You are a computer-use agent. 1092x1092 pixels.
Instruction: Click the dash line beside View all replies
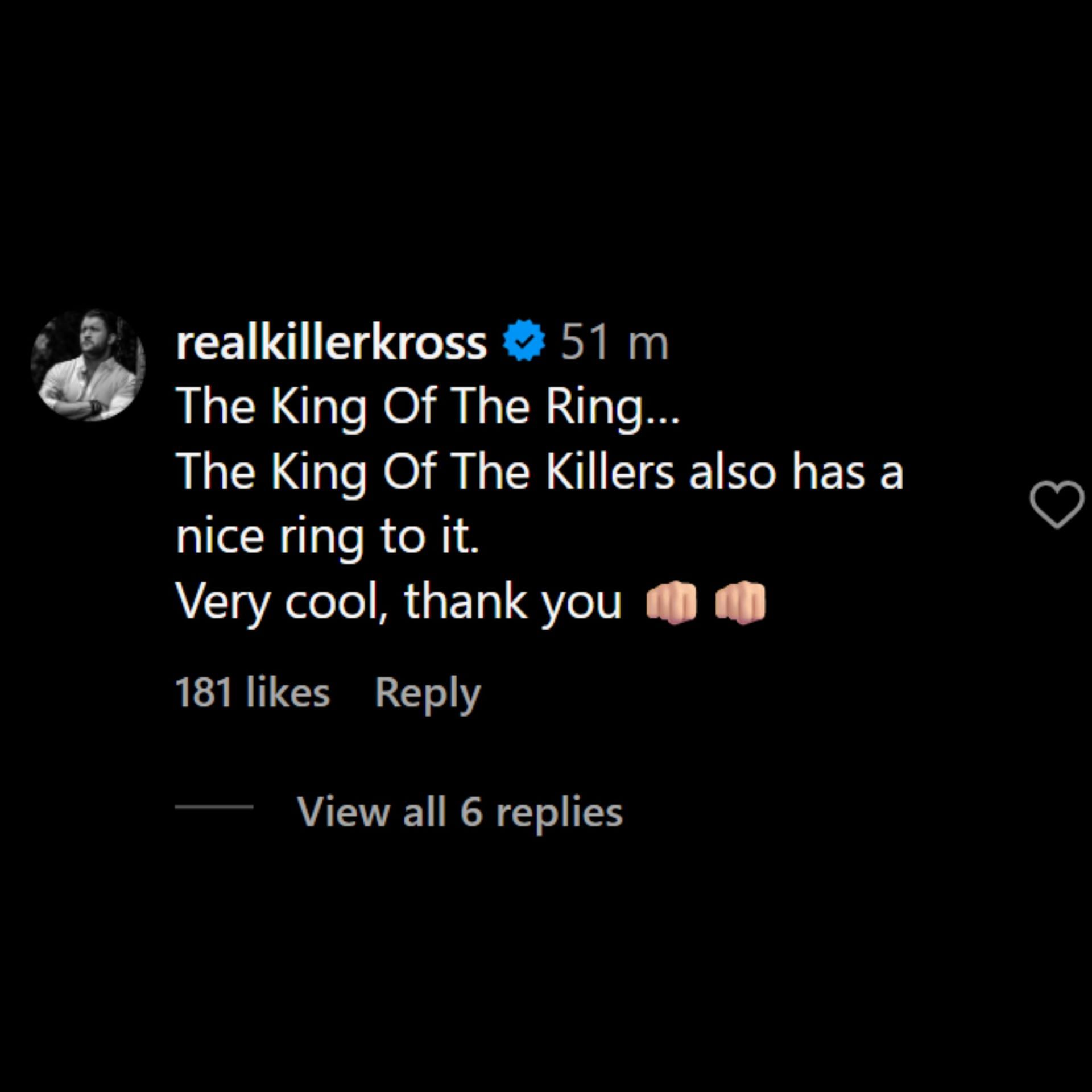[214, 806]
